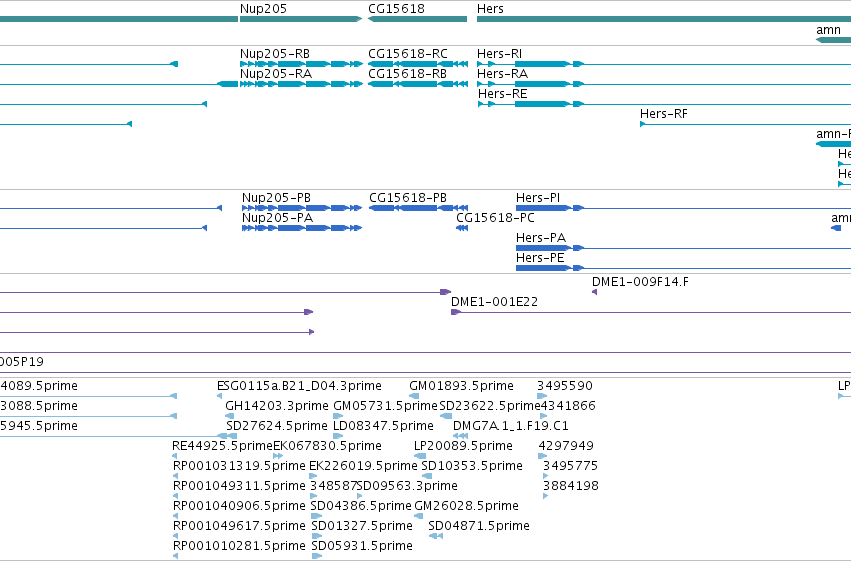Click the Hers-RF transcript label
The height and width of the screenshot is (561, 851).
(664, 114)
